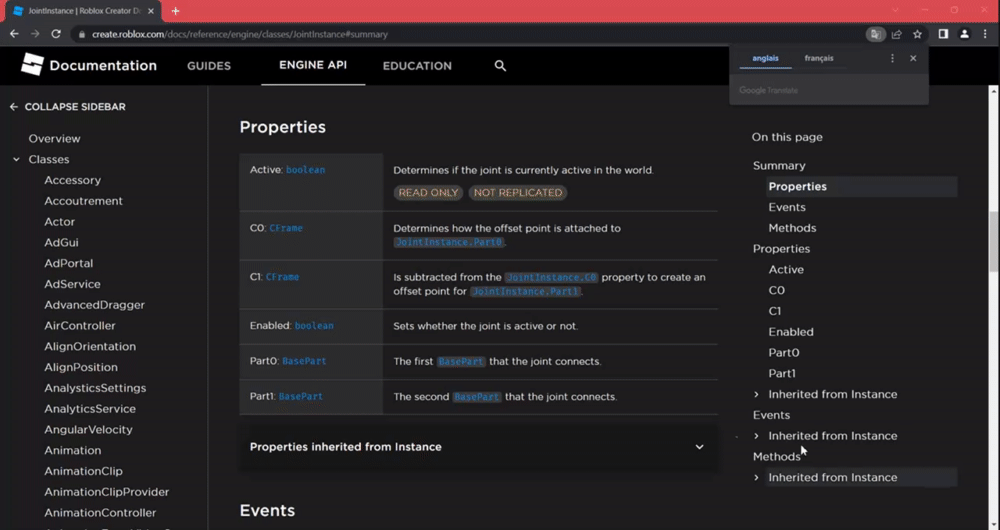Open the Chrome three-dot menu
Screen dimensions: 1000x530
pyautogui.click(x=985, y=34)
